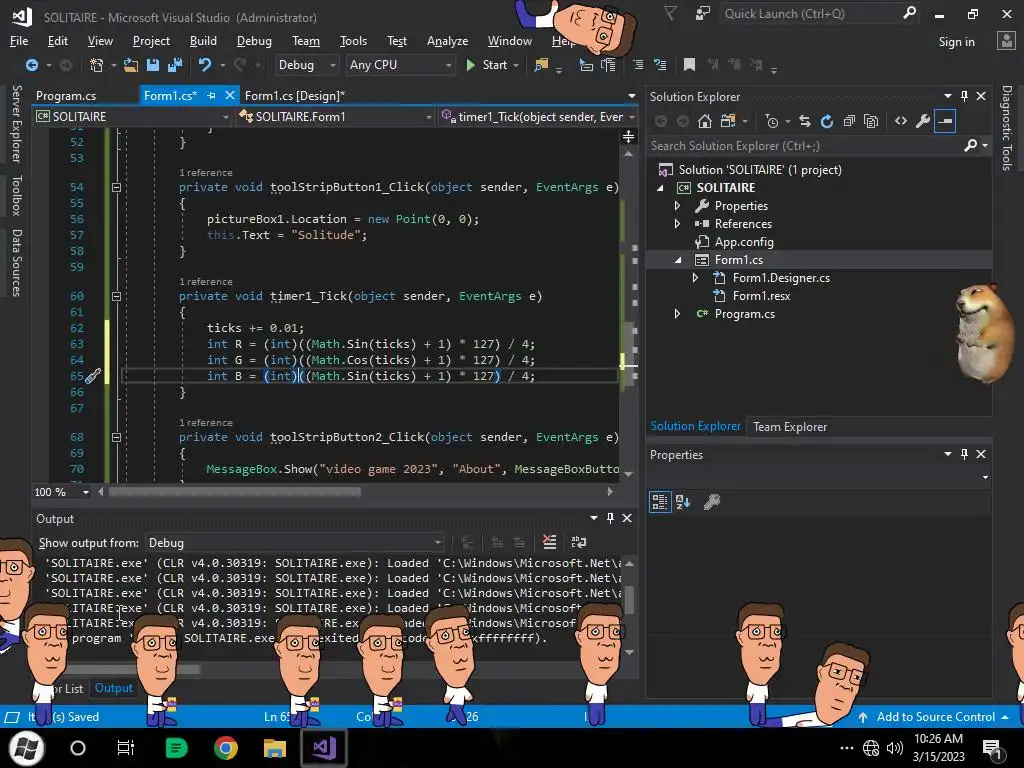Click the Navigate Backward toolbar arrow

(31, 65)
